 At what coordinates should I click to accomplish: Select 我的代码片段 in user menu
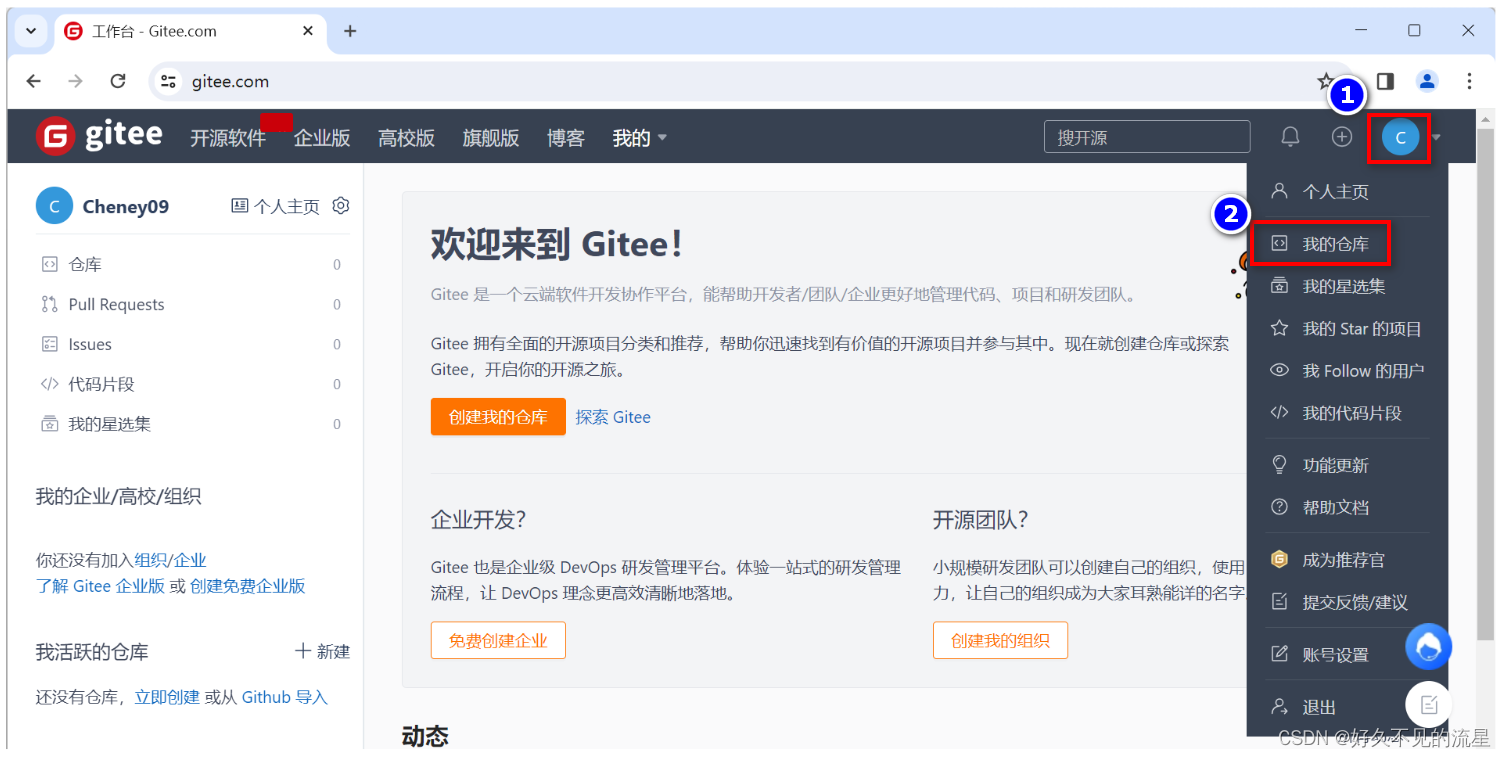click(1347, 412)
